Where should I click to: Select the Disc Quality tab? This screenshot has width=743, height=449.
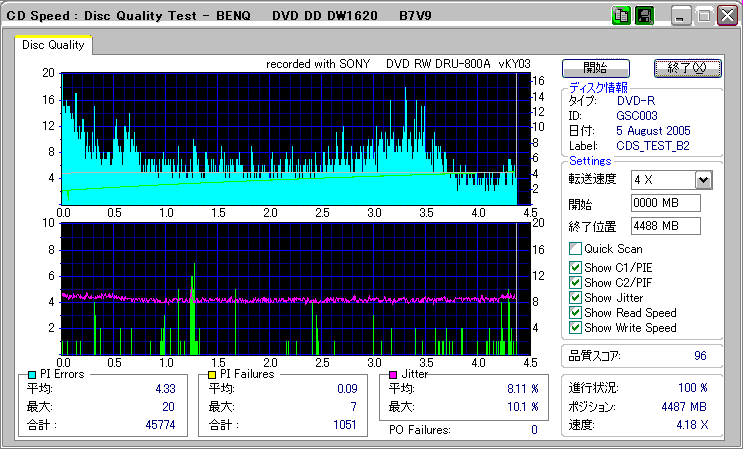tap(53, 45)
